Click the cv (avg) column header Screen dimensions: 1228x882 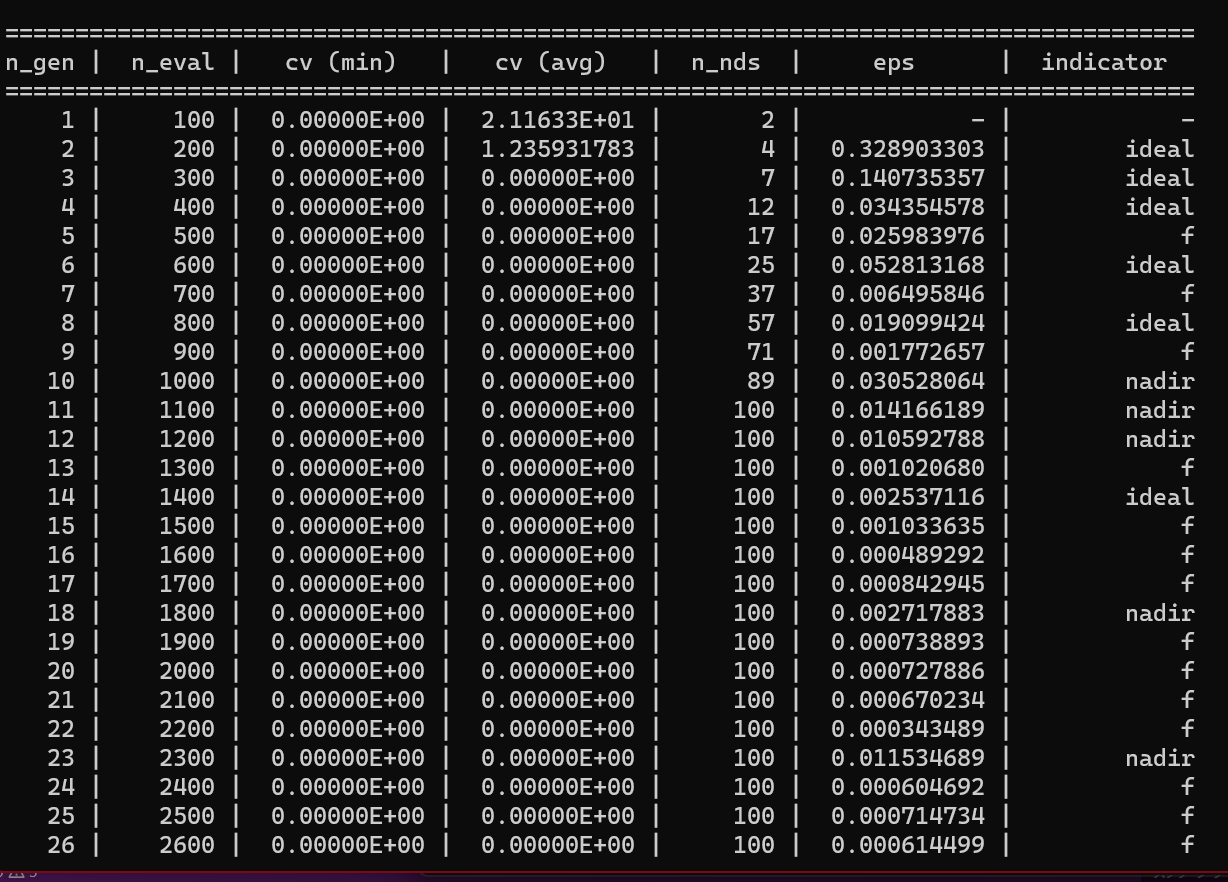[x=550, y=63]
